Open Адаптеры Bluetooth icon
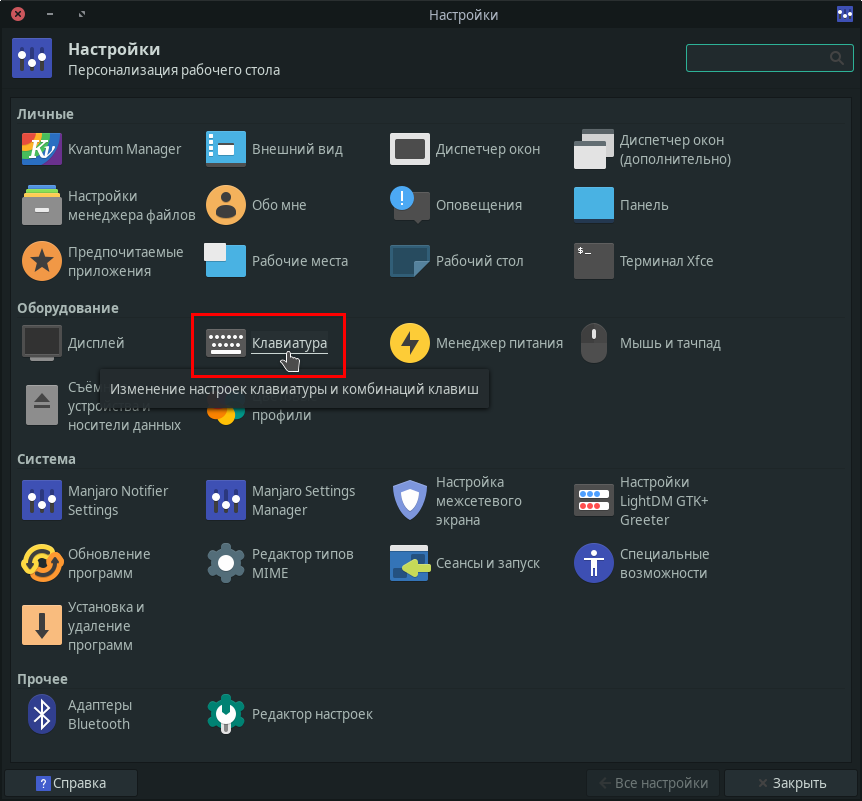862x801 pixels. tap(42, 714)
